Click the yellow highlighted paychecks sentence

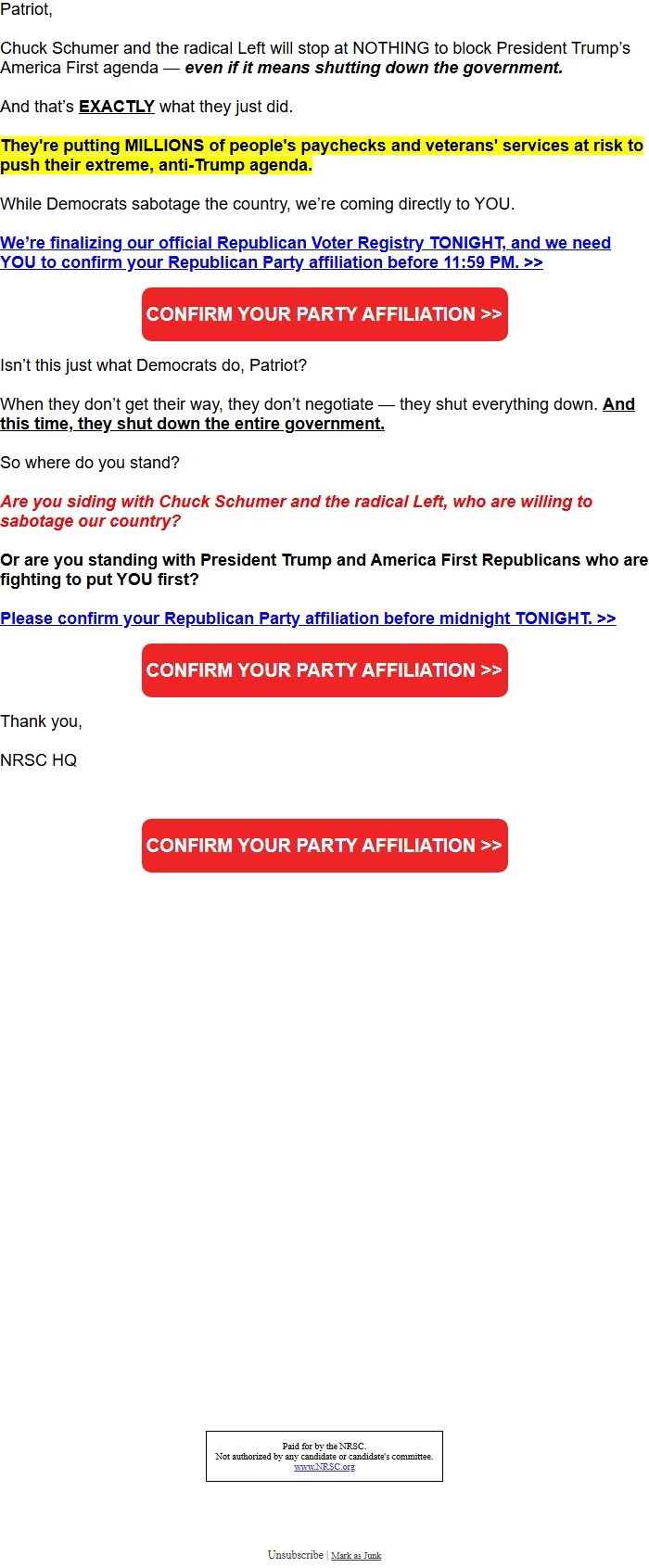(322, 156)
